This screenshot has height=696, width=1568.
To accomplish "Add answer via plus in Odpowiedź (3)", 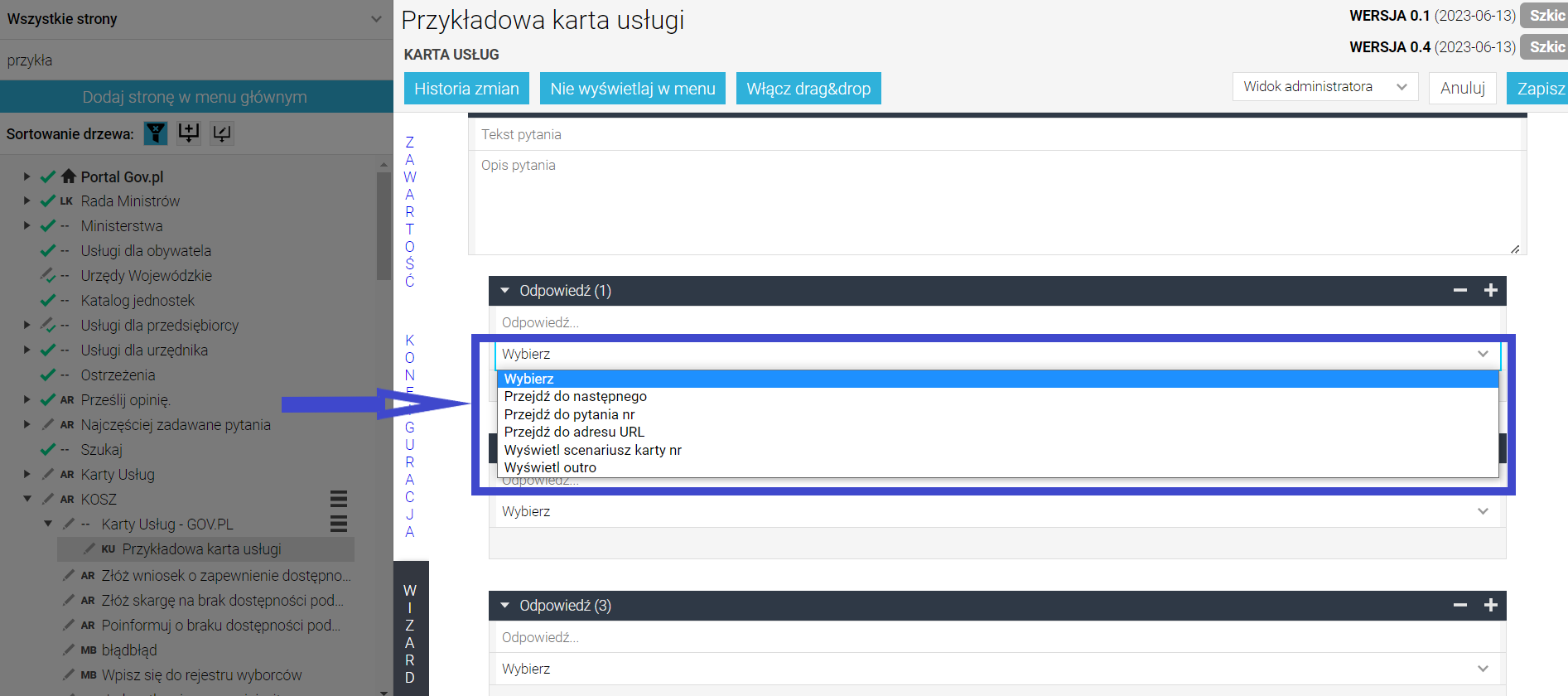I will 1491,605.
